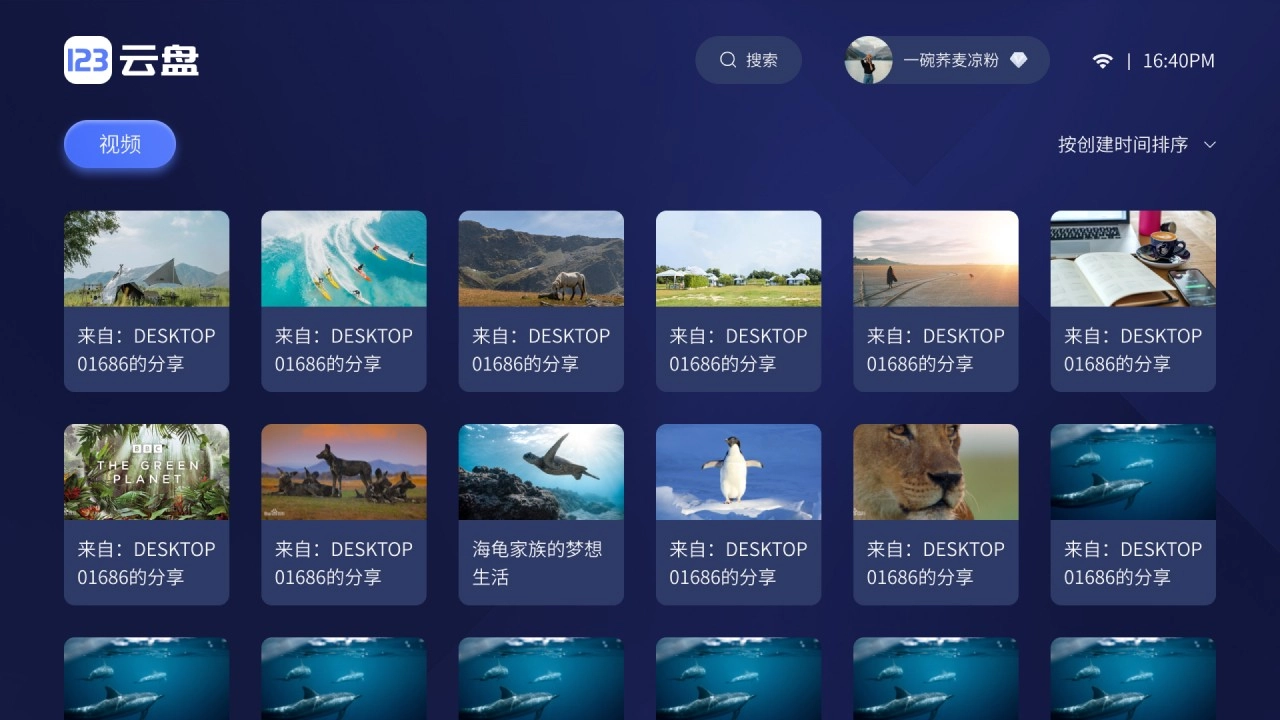Select the 视频 tab
The image size is (1280, 720).
point(120,145)
